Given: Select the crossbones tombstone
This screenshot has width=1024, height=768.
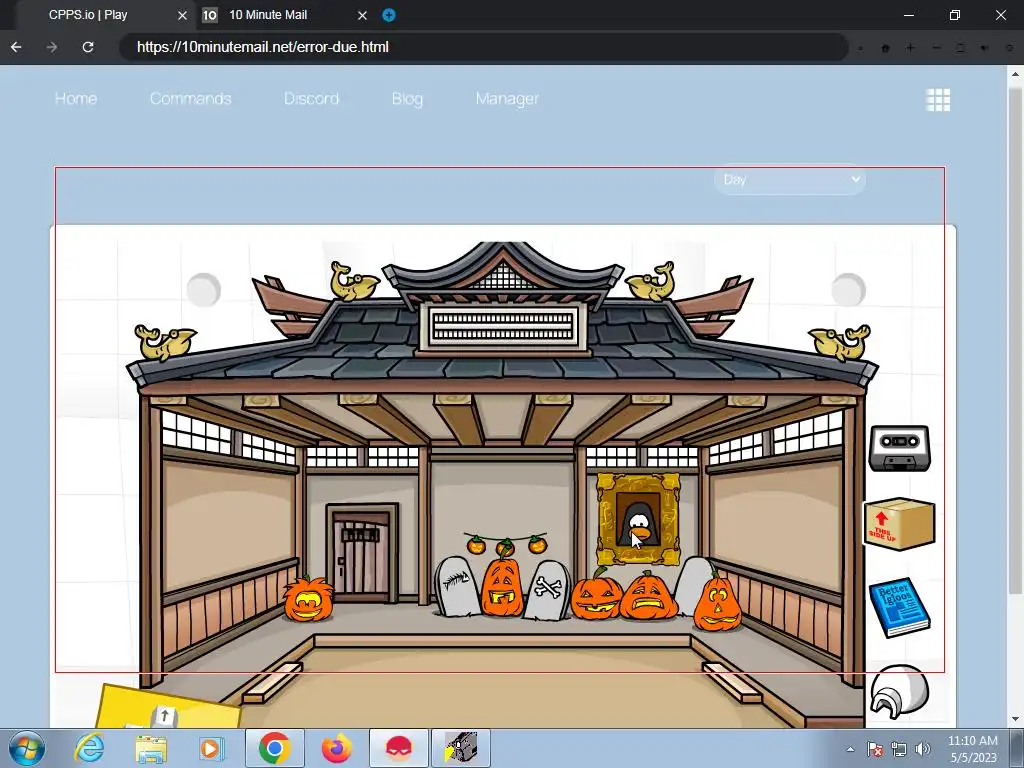Looking at the screenshot, I should 547,591.
